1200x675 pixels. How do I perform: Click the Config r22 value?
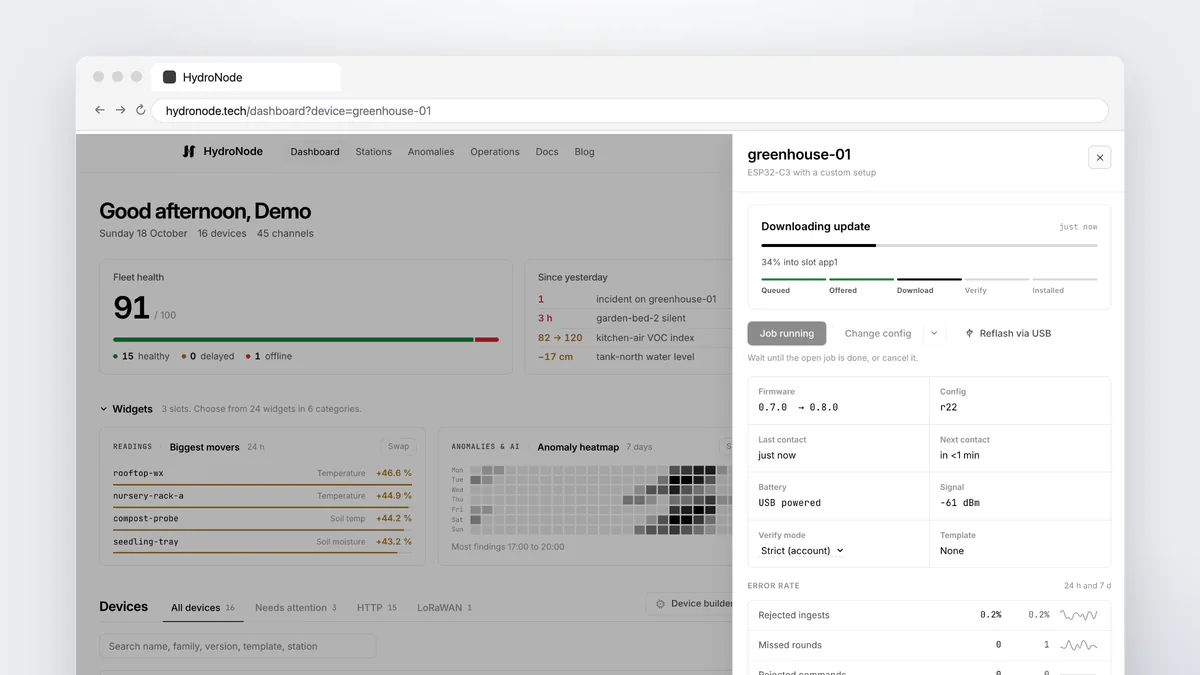click(x=949, y=407)
